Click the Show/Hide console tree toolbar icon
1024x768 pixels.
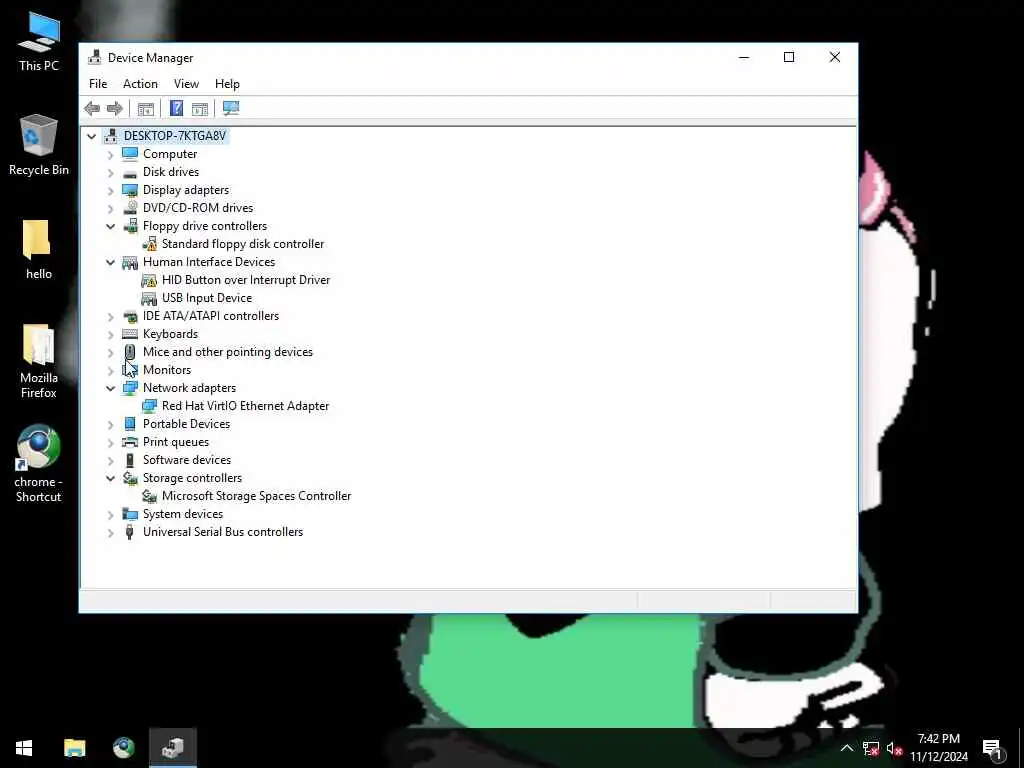pyautogui.click(x=146, y=108)
